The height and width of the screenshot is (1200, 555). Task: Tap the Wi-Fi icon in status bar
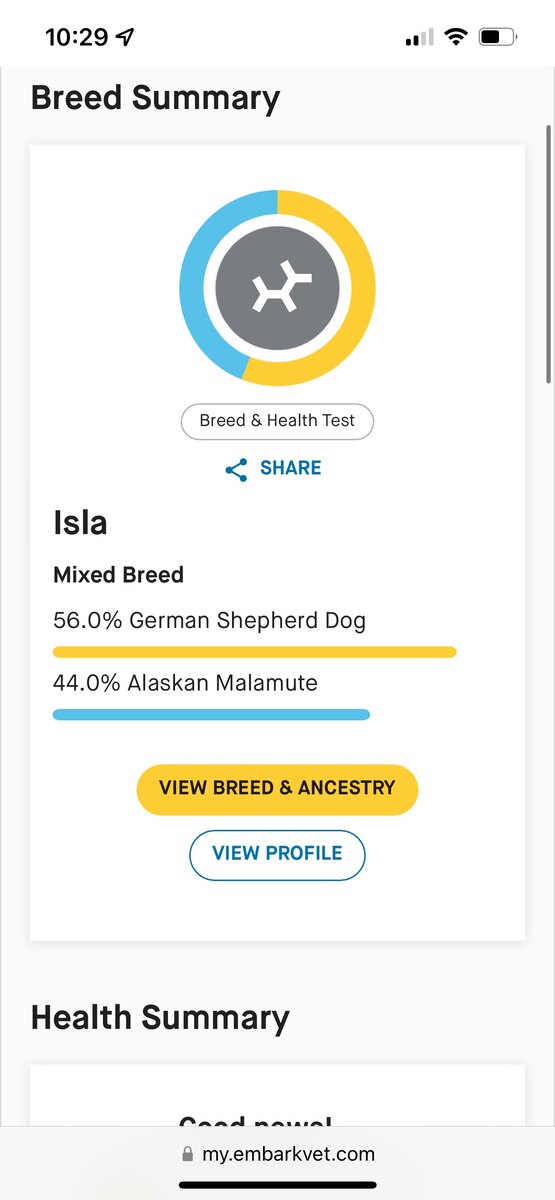pos(456,38)
